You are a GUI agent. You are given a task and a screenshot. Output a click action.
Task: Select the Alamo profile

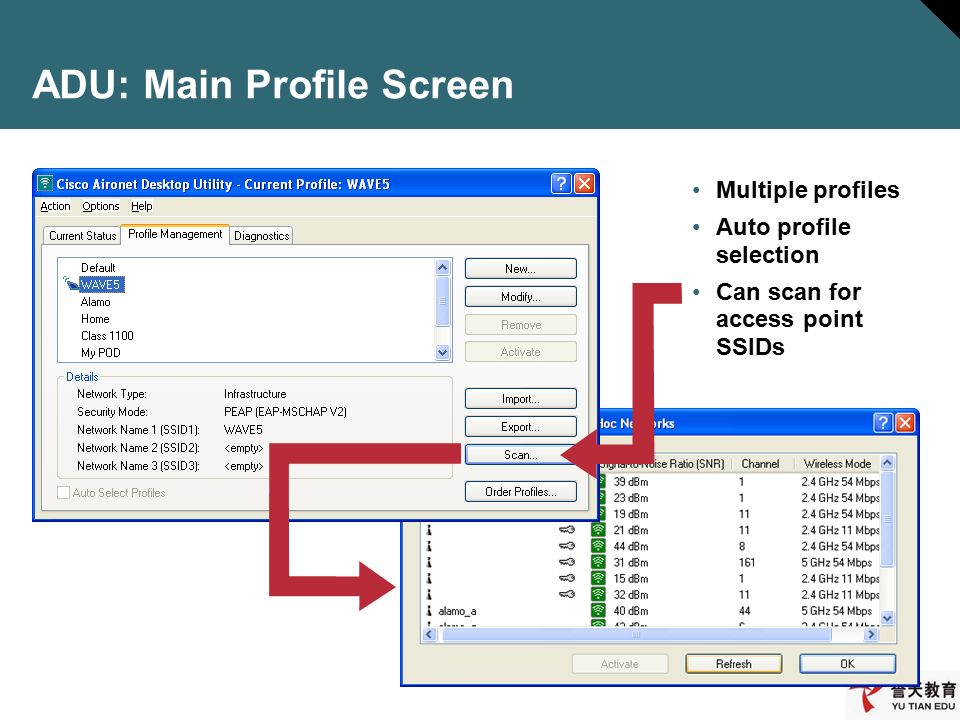click(96, 302)
